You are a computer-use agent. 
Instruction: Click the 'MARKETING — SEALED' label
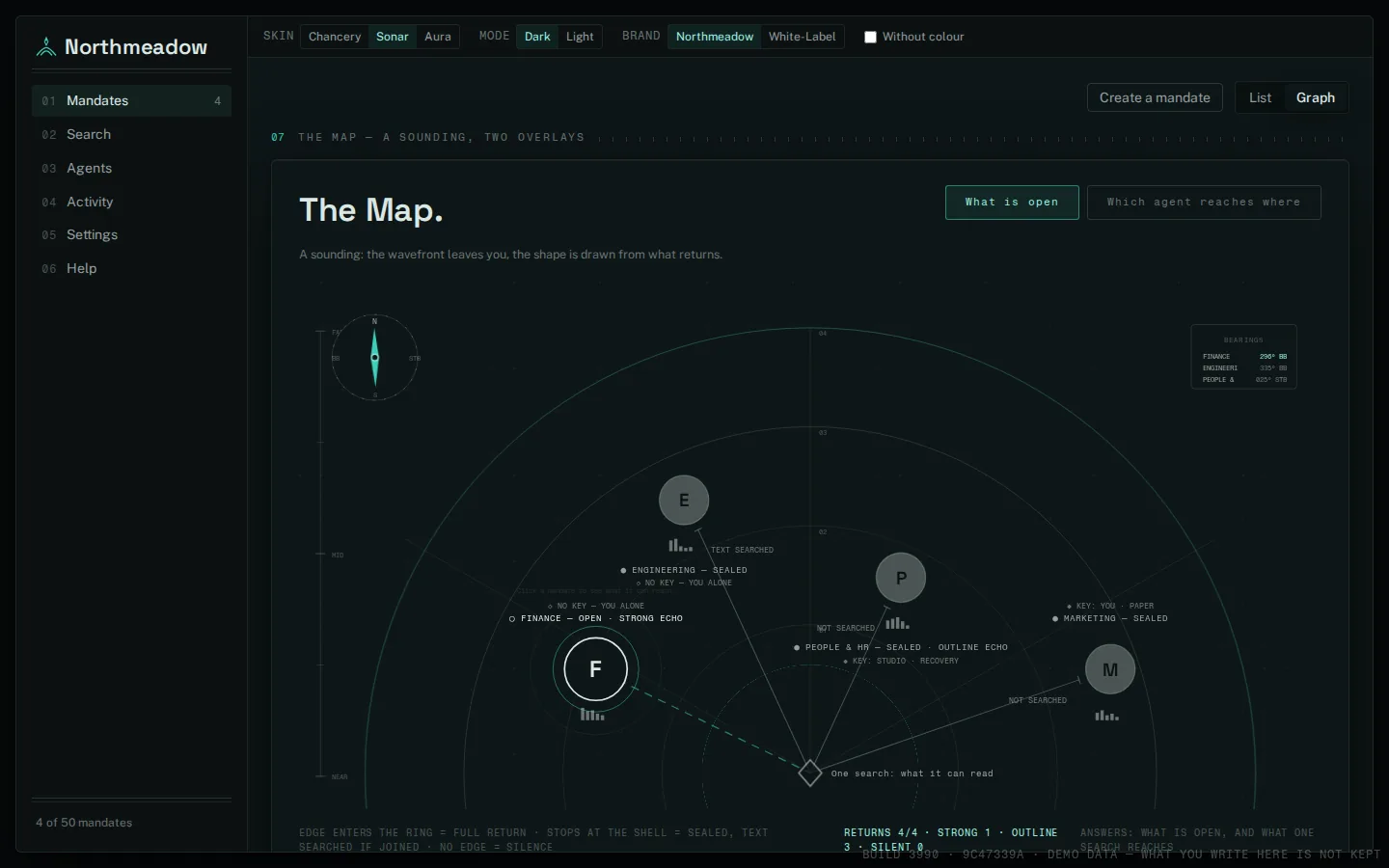click(x=1110, y=618)
